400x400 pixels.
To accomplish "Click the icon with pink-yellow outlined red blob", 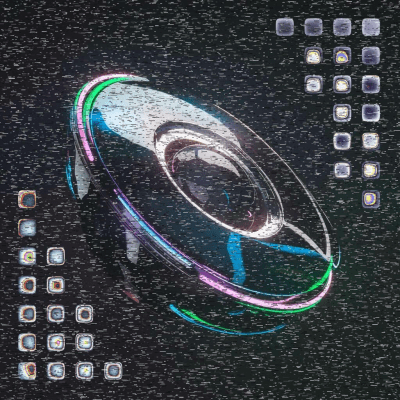I will click(27, 371).
